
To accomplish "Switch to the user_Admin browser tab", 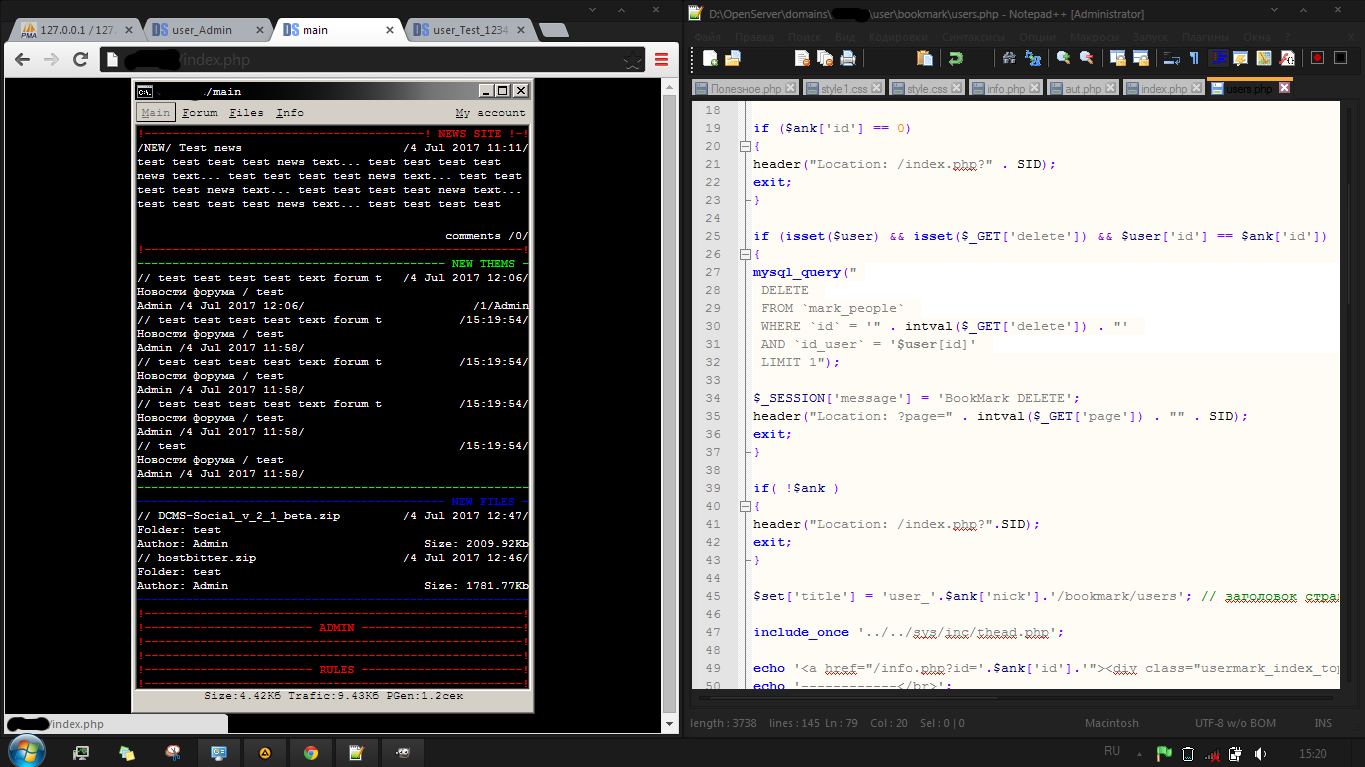I will coord(202,30).
